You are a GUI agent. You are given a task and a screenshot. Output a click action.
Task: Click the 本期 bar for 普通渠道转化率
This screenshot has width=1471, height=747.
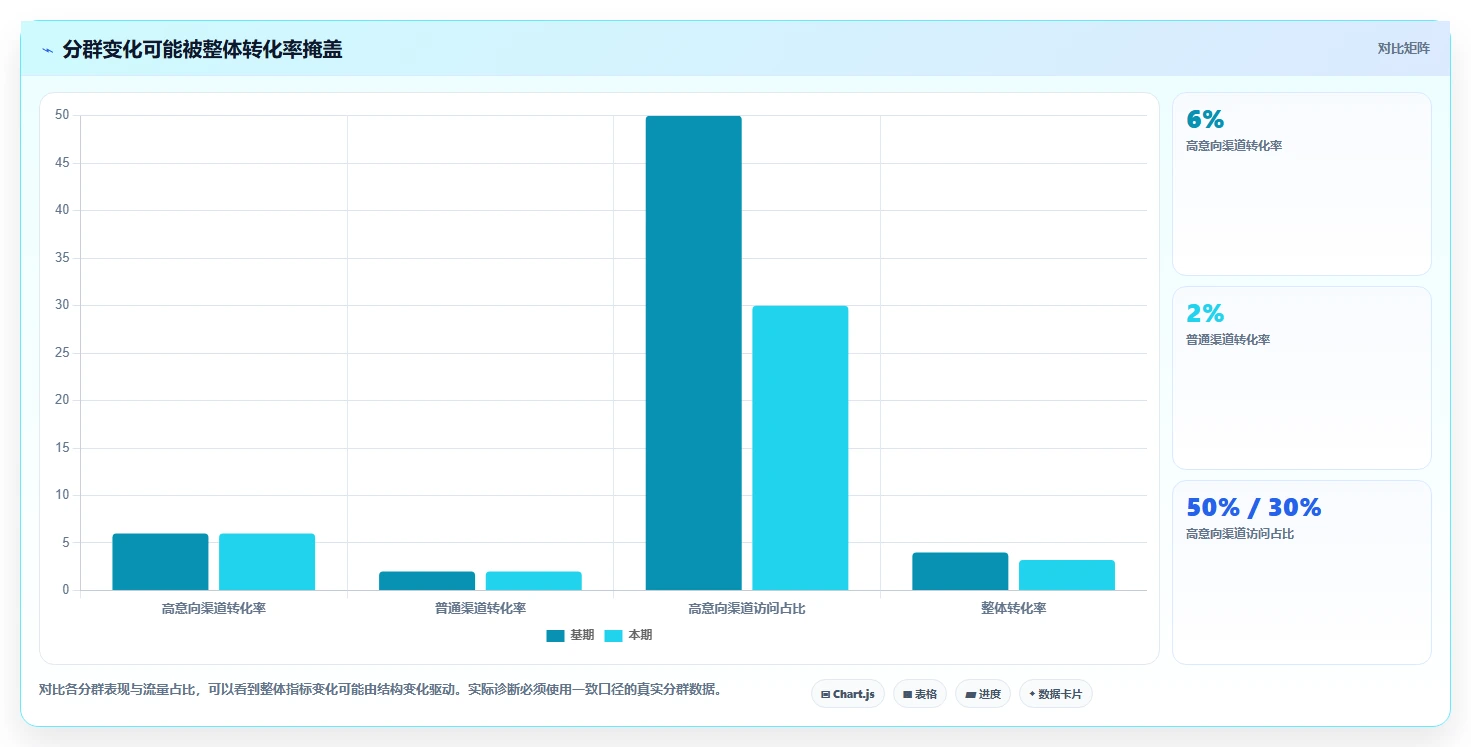pos(534,581)
